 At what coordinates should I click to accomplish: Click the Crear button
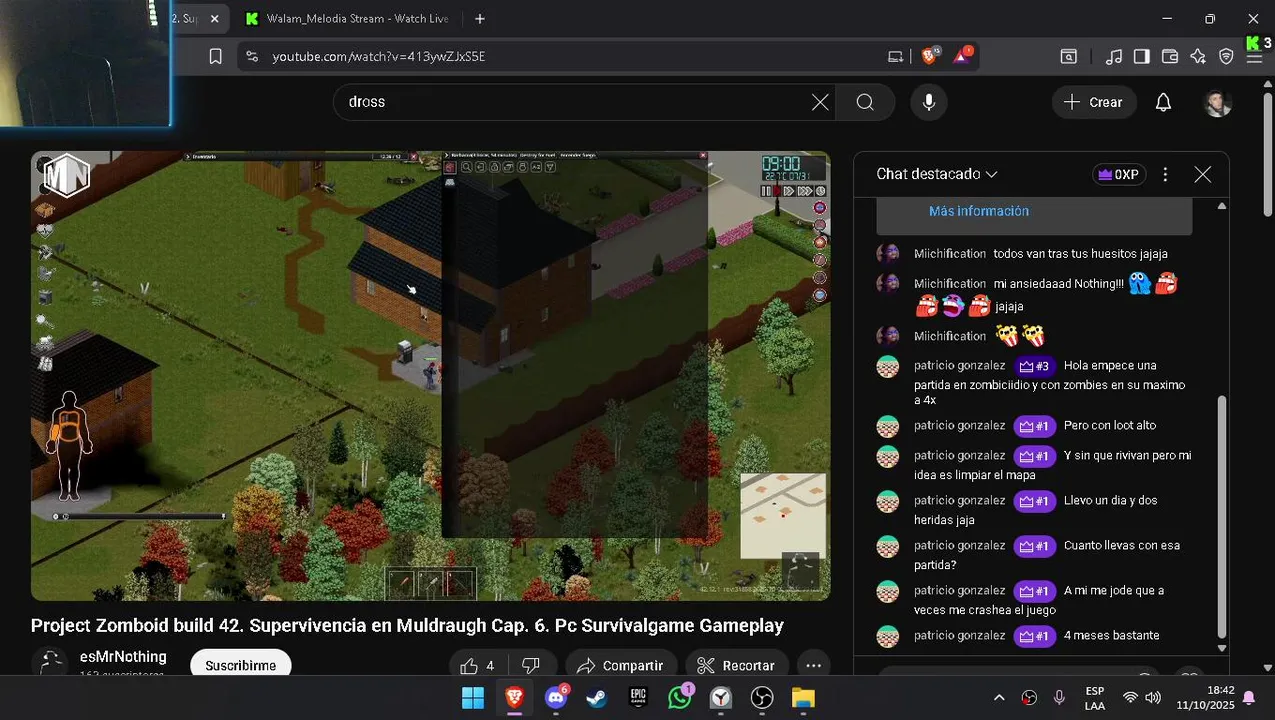1093,102
